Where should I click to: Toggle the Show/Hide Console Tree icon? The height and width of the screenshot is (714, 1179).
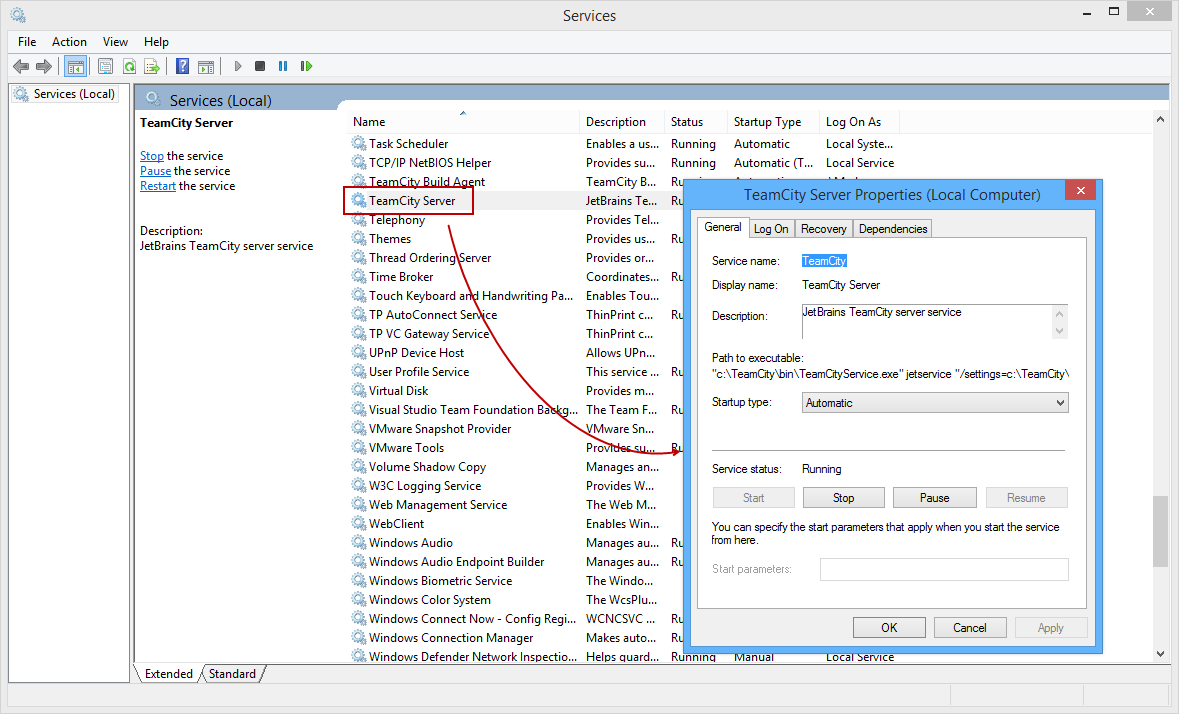[75, 66]
